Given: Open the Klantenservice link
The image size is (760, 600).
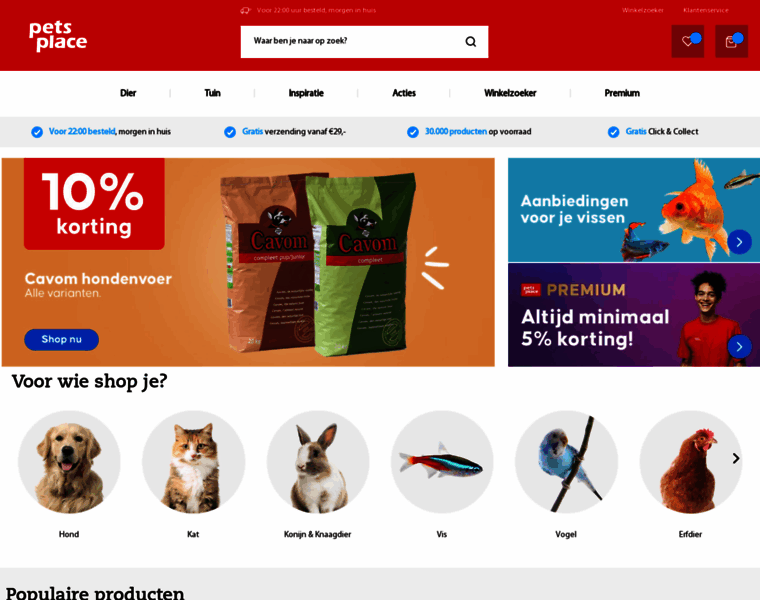Looking at the screenshot, I should [x=705, y=10].
